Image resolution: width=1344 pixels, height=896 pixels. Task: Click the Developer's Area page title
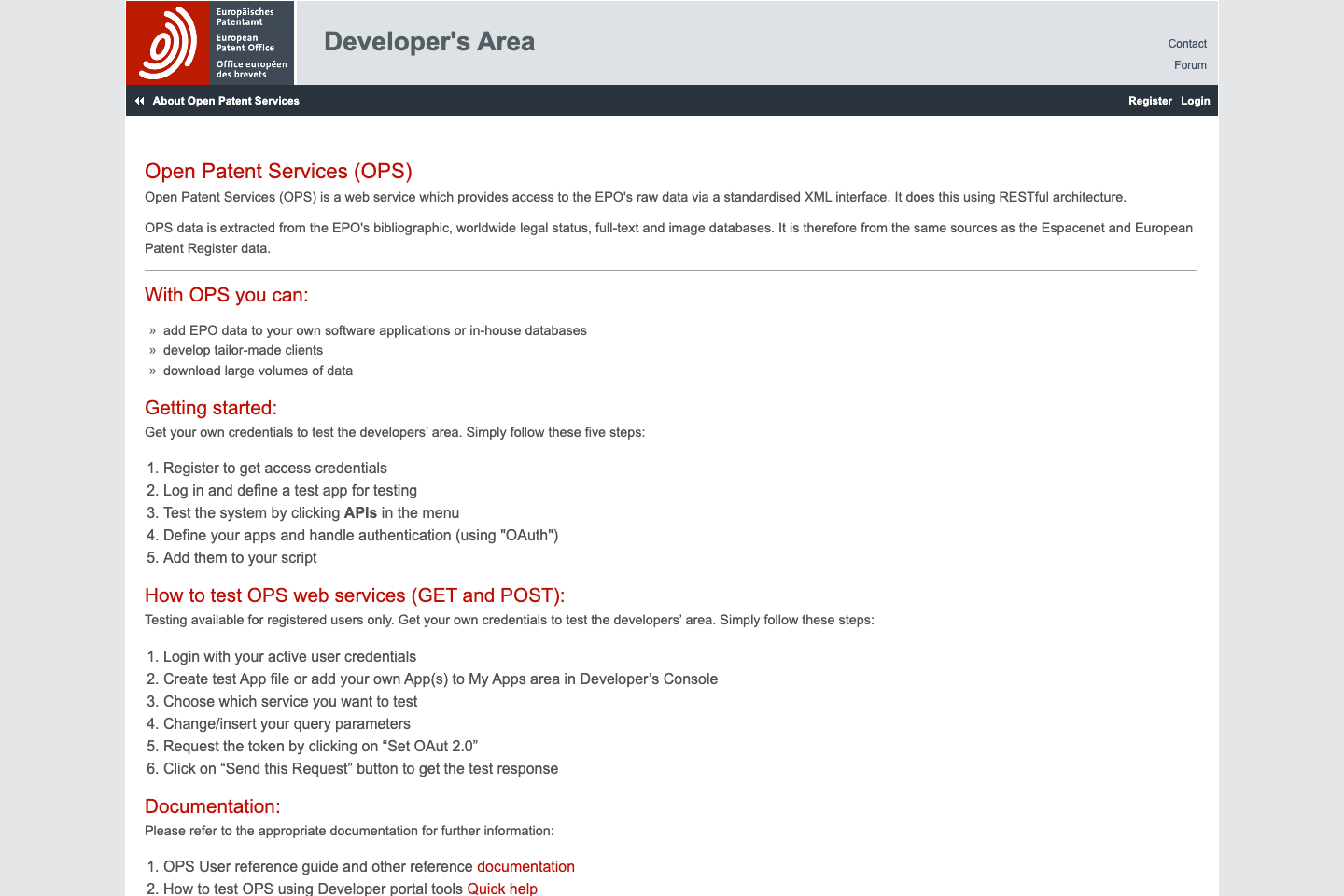click(428, 41)
